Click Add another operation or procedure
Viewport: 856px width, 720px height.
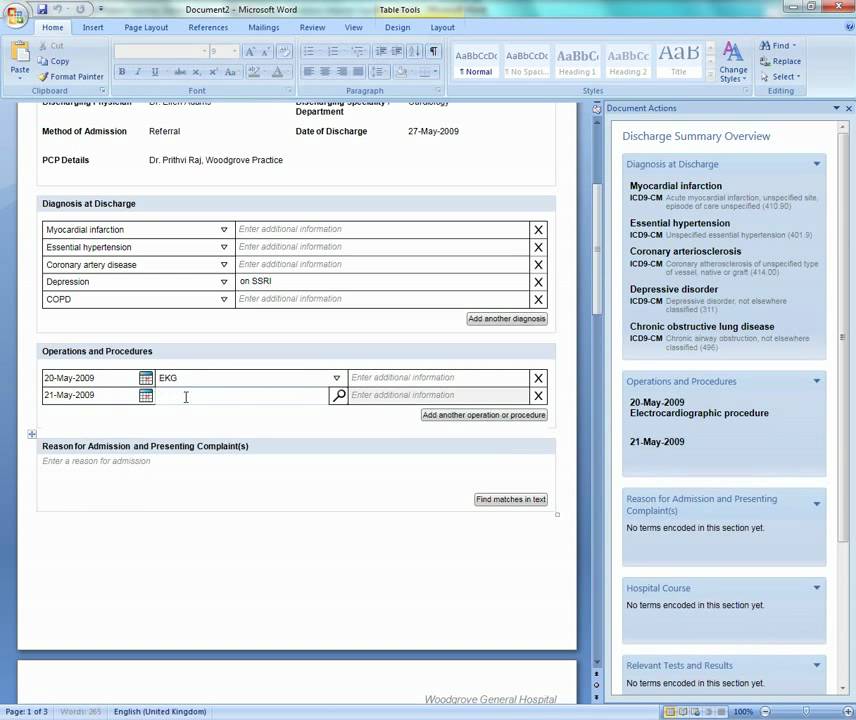pyautogui.click(x=484, y=415)
